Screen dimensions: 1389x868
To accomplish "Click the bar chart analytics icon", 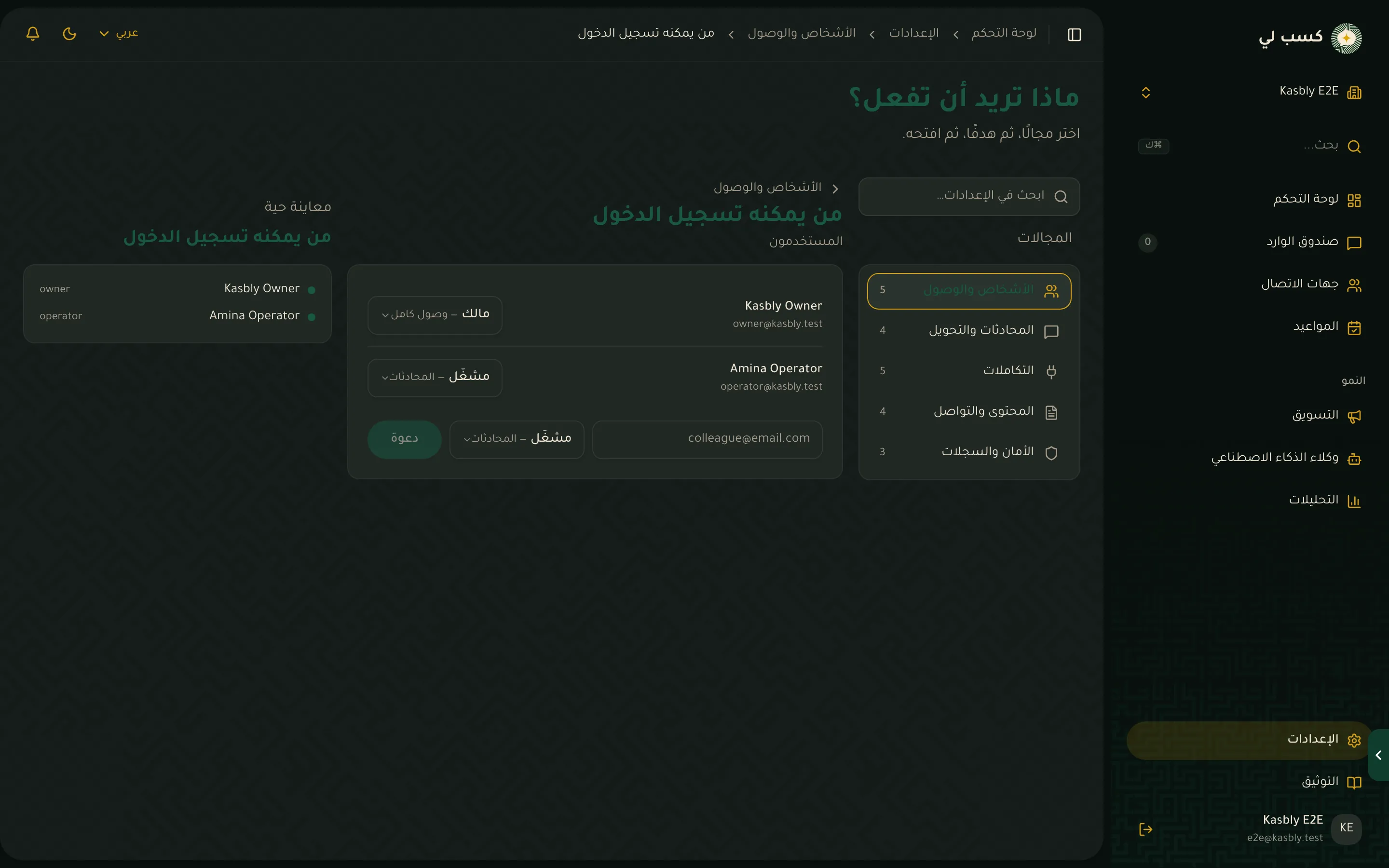I will coord(1354,501).
